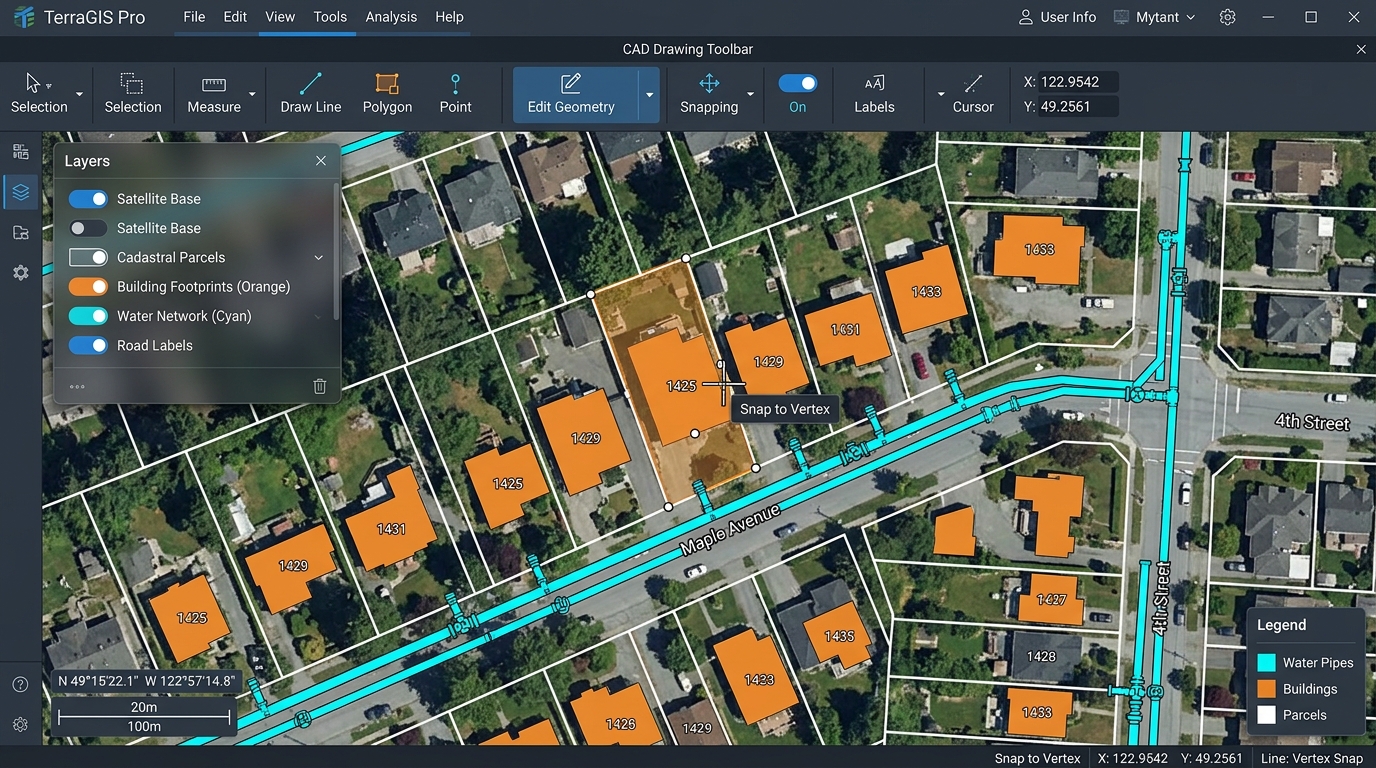Toggle the Road Labels layer off
Screen dimensions: 1376x768
tap(88, 345)
